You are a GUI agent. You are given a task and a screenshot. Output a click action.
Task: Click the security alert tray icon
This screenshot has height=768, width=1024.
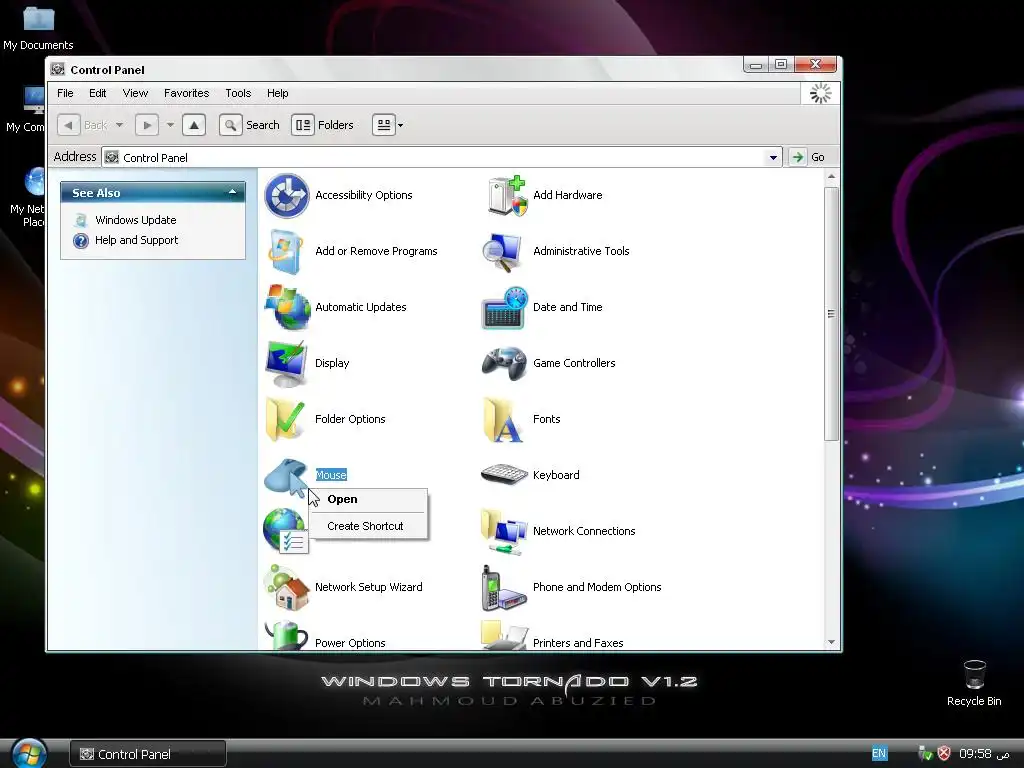coord(944,754)
